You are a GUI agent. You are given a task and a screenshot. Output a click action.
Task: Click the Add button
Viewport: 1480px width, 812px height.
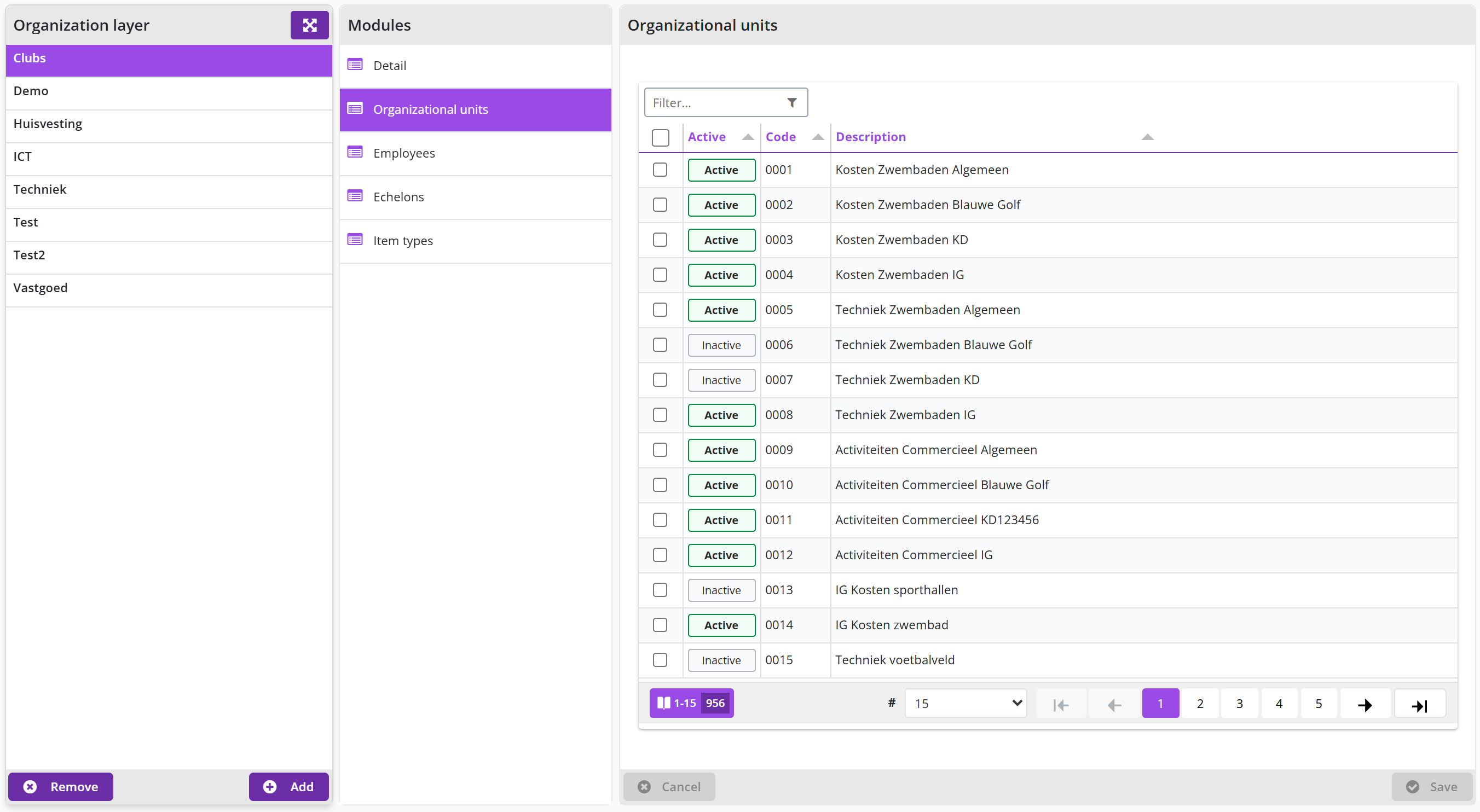(288, 787)
